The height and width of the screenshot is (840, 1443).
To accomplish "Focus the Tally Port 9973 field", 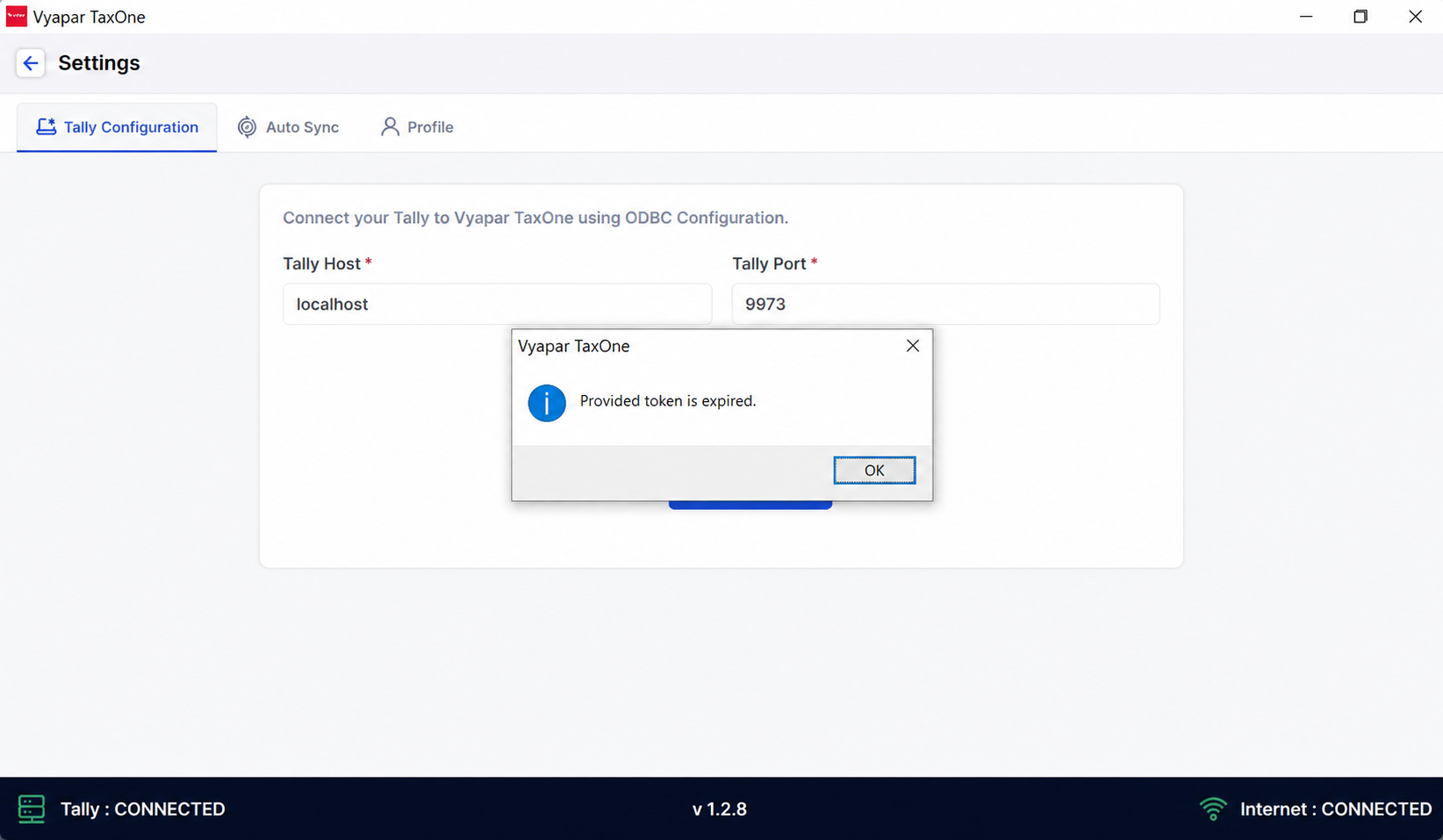I will tap(946, 304).
